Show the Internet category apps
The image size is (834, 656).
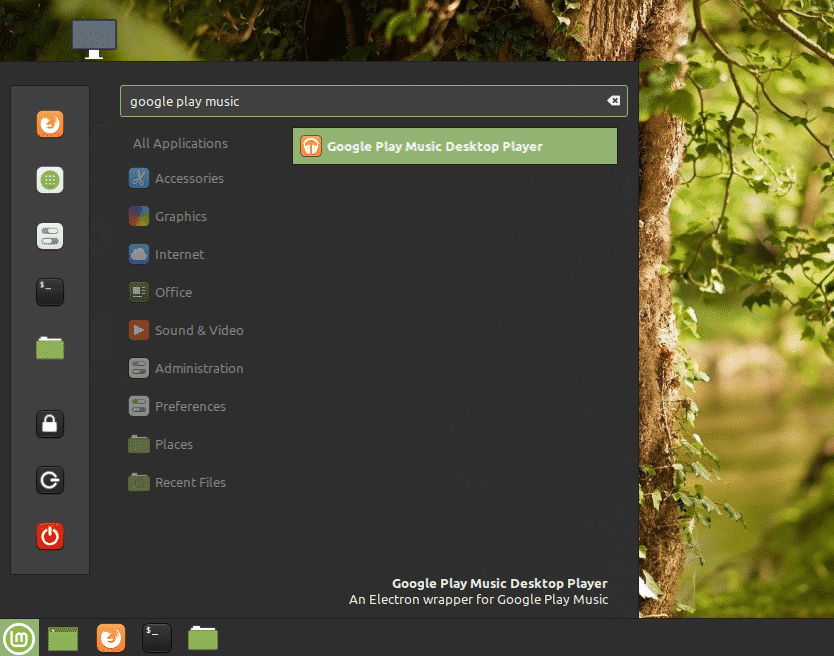pyautogui.click(x=178, y=255)
